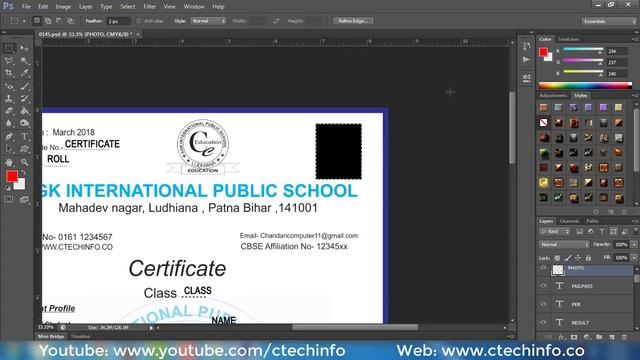Select the Custom Shape tool

tap(24, 149)
